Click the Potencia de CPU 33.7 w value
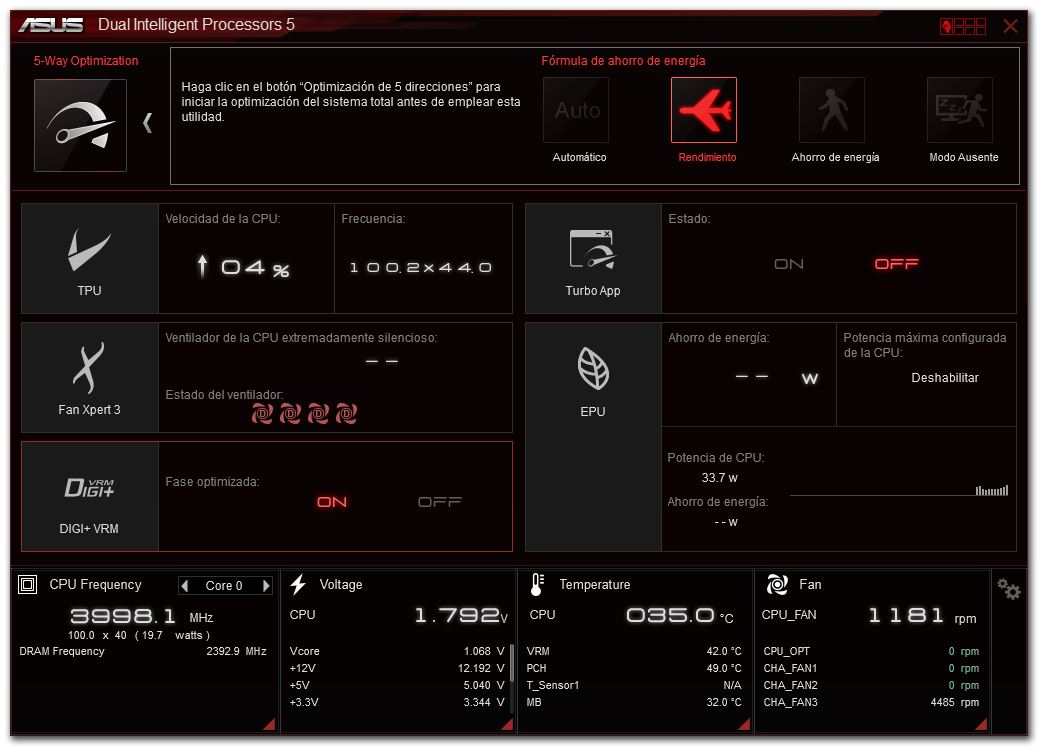 (x=719, y=478)
